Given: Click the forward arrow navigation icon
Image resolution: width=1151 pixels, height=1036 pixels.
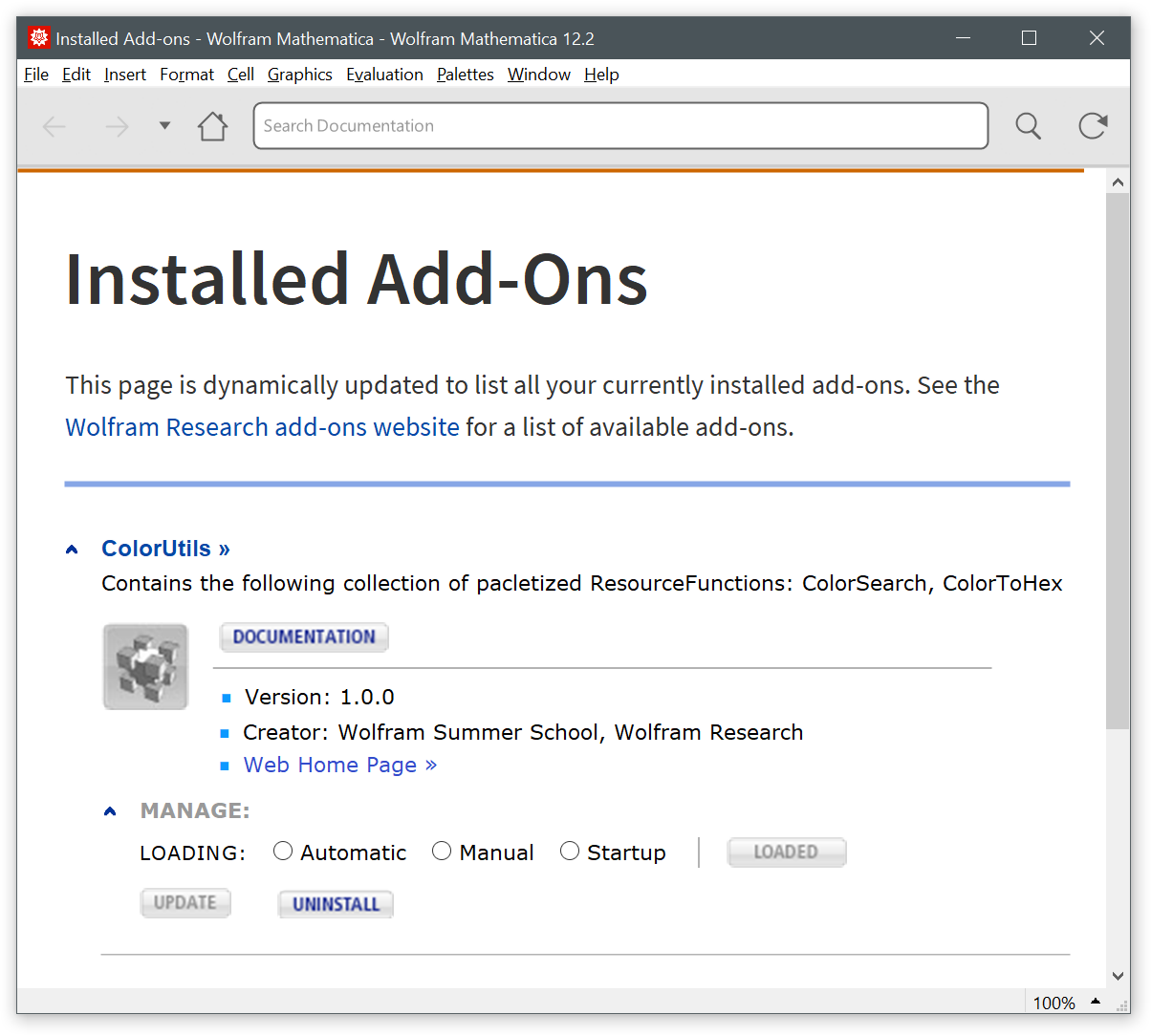Looking at the screenshot, I should click(x=117, y=126).
